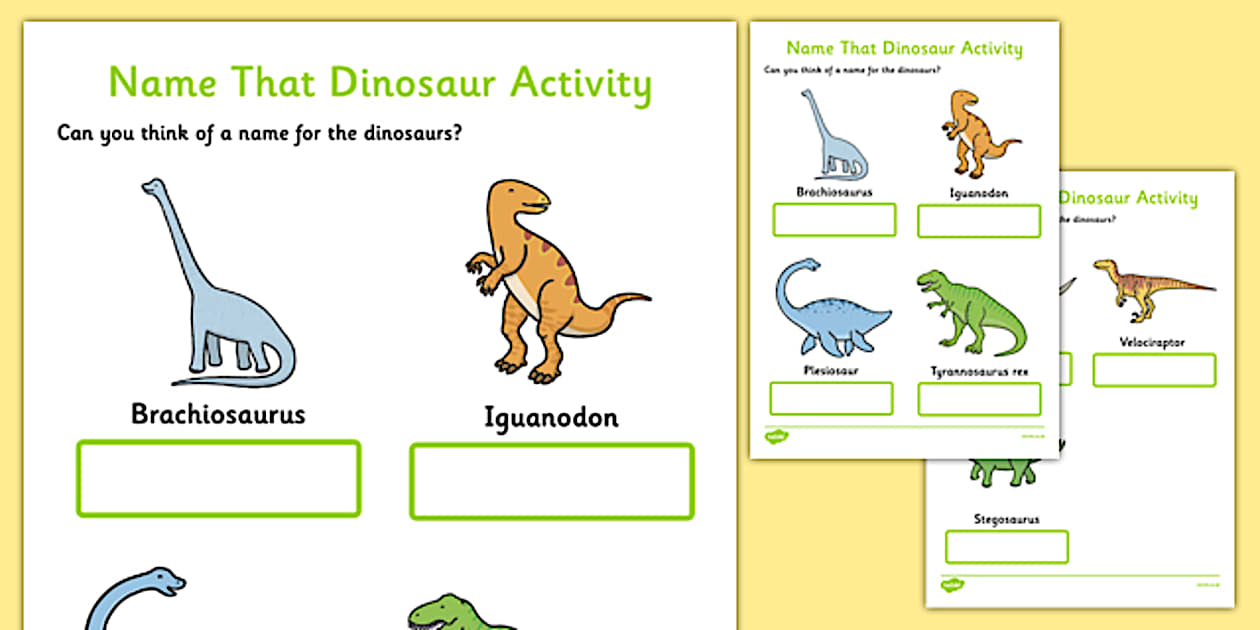This screenshot has height=630, width=1260.
Task: Click the name box under Tyrannosaurus rex
Action: (x=977, y=398)
